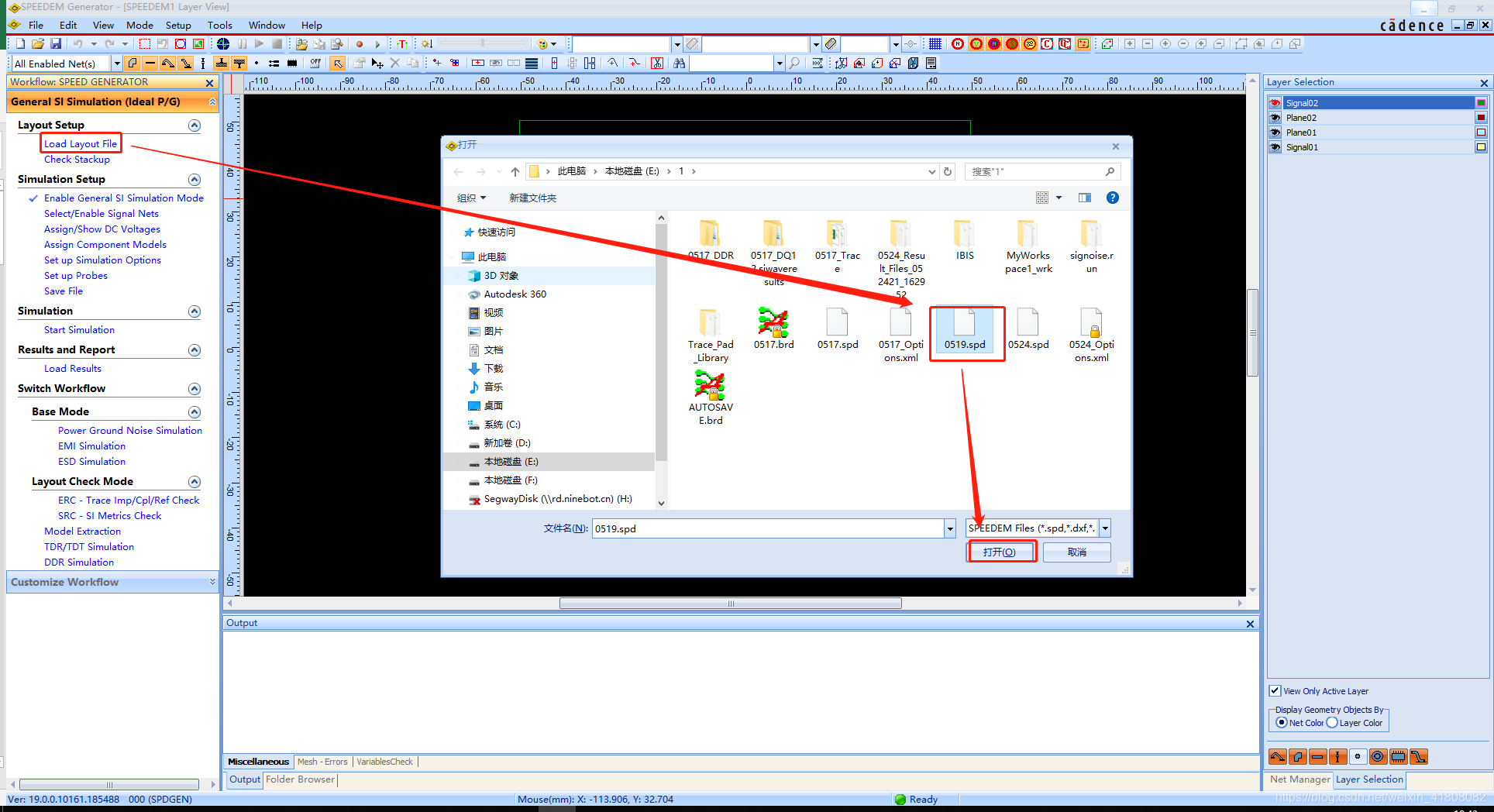Click the Start Simulation link
Viewport: 1494px width, 812px height.
coord(79,330)
